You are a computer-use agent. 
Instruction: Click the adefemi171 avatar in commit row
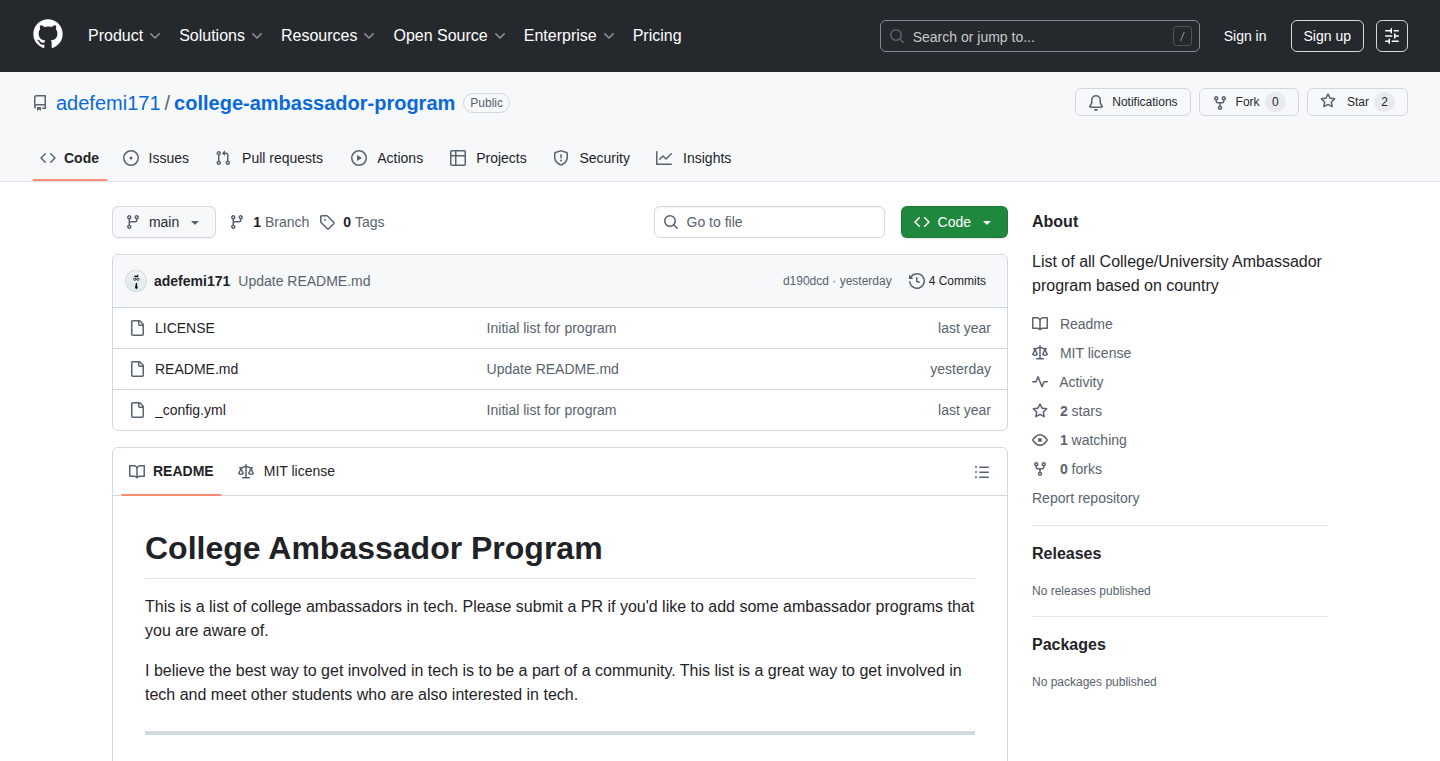(x=136, y=281)
